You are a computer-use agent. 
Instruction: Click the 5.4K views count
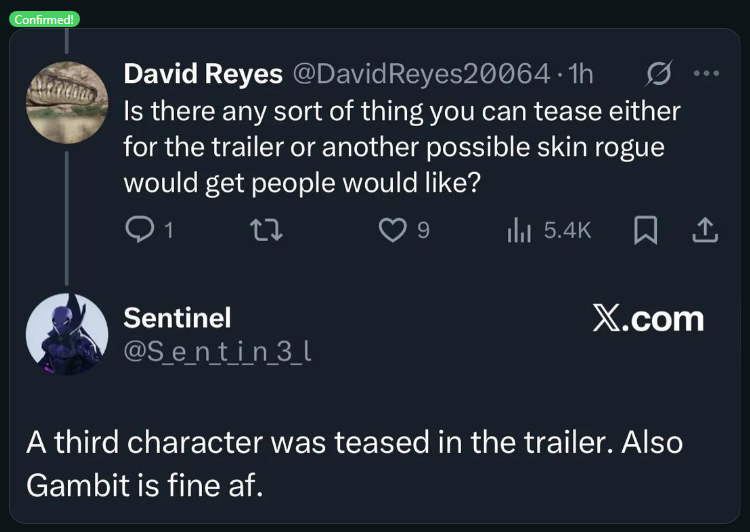(567, 230)
